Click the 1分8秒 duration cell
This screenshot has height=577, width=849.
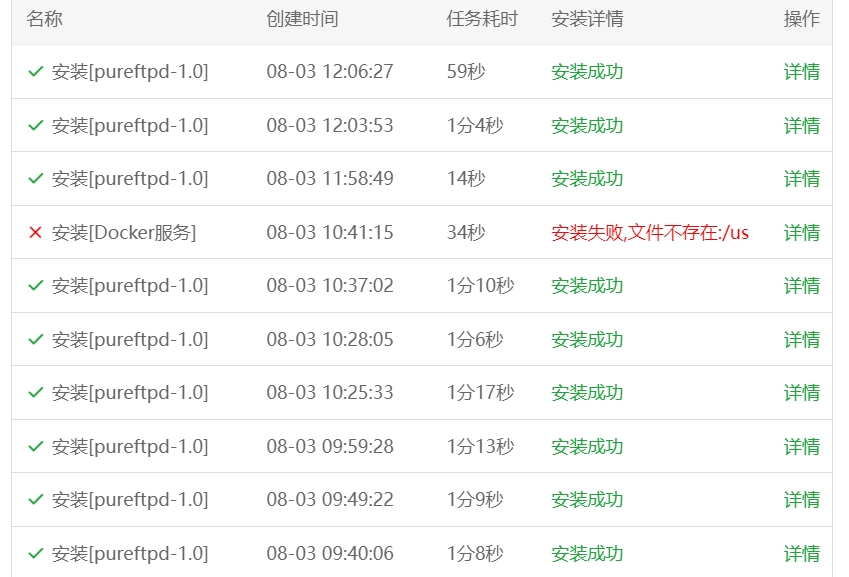[x=475, y=554]
